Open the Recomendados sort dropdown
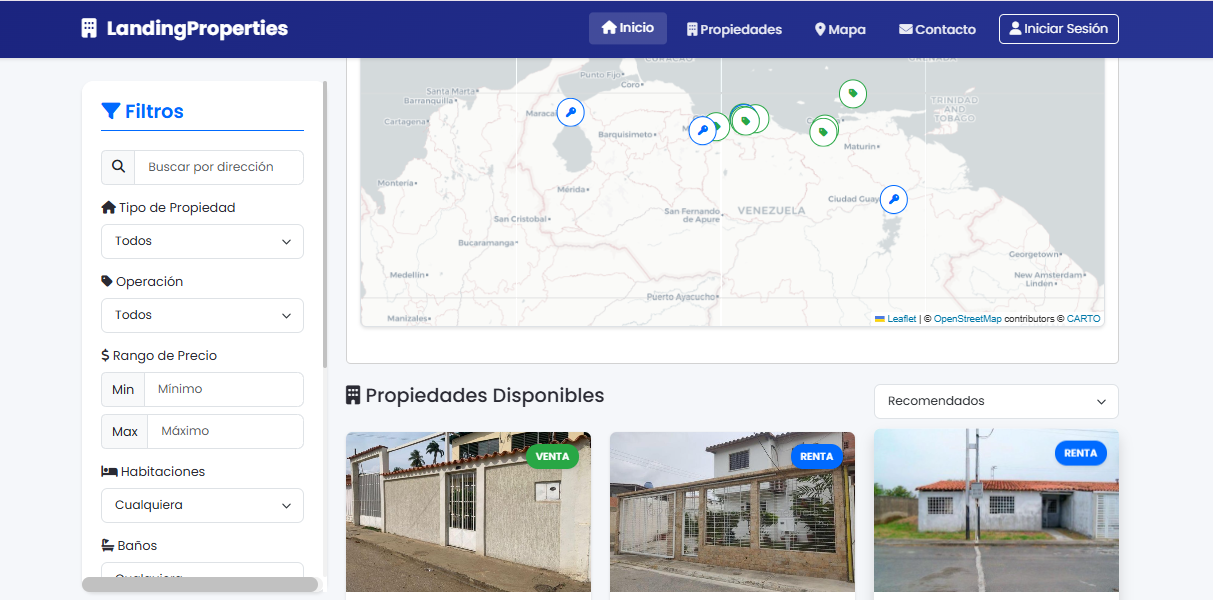 (996, 401)
